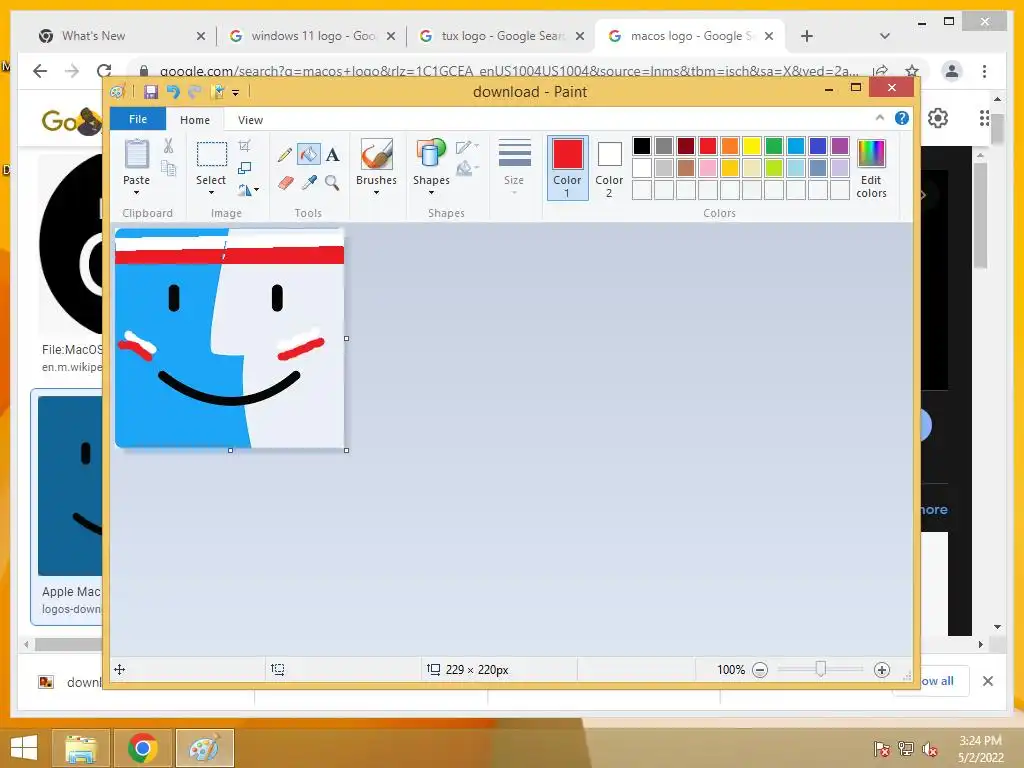The height and width of the screenshot is (768, 1024).
Task: Expand the Paste dropdown arrow
Action: pos(136,193)
